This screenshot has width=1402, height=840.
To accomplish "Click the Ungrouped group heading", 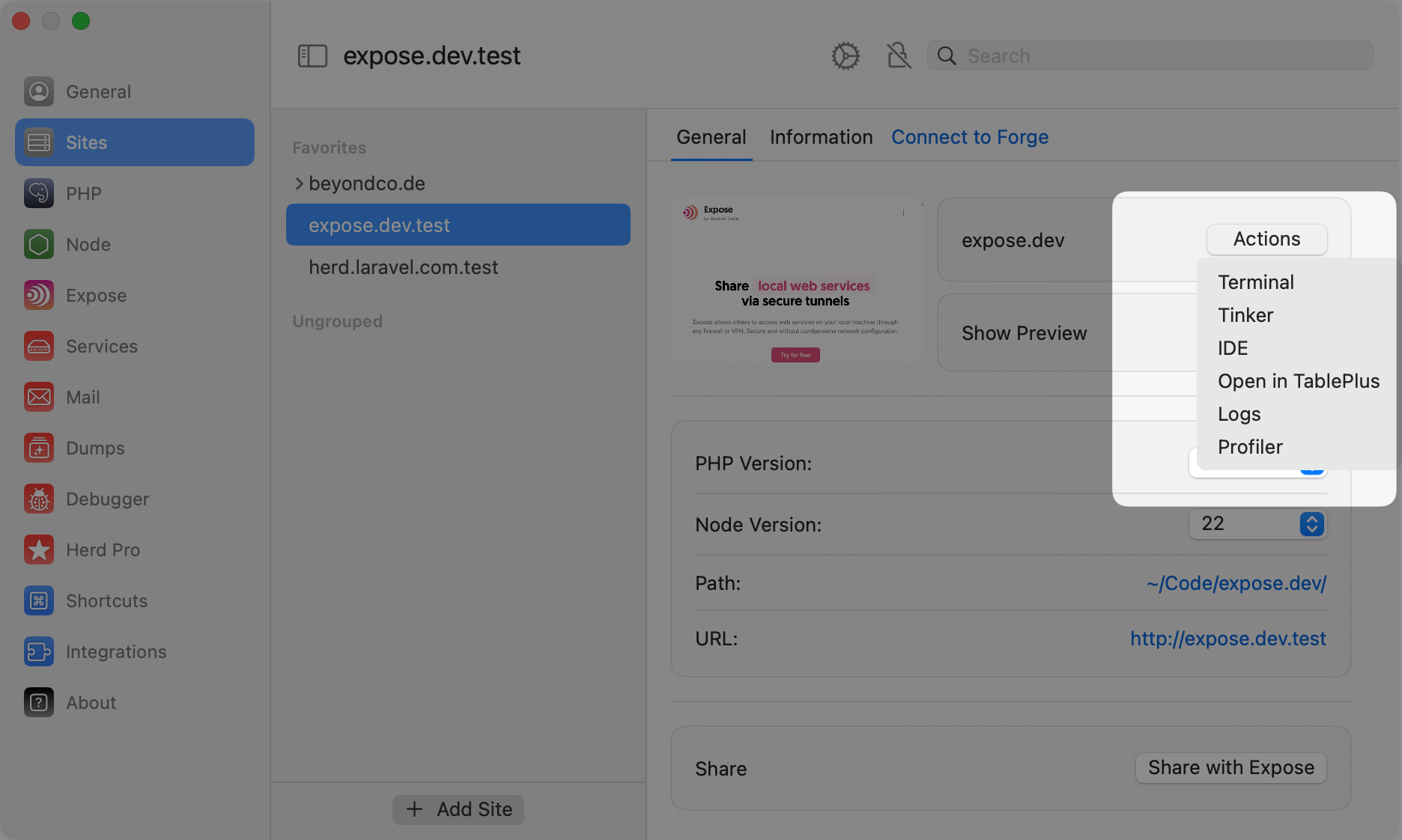I will [338, 321].
